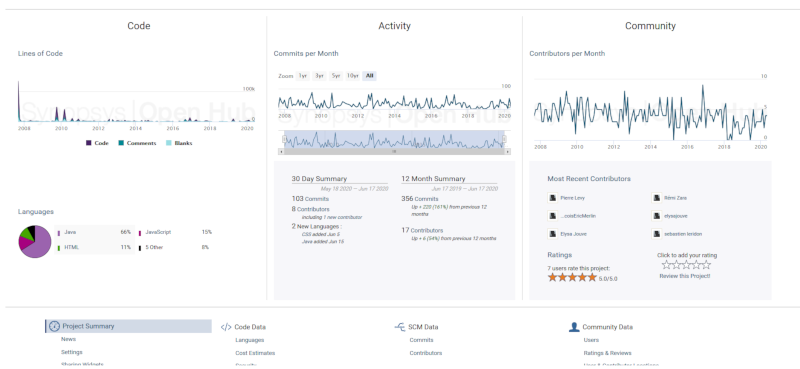Click the Project Summary gauge icon

pyautogui.click(x=55, y=326)
